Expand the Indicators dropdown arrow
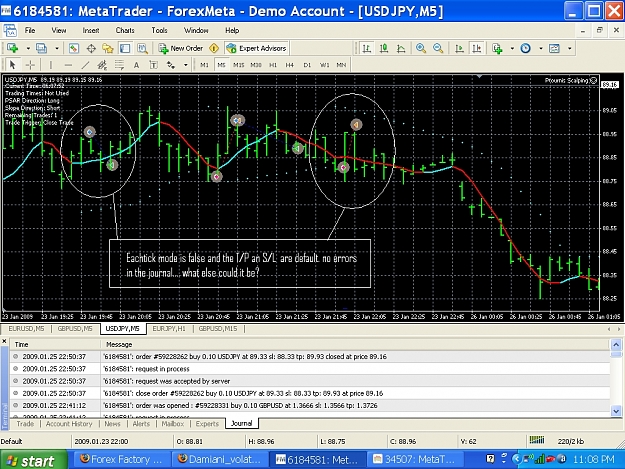The image size is (625, 469). [x=512, y=48]
